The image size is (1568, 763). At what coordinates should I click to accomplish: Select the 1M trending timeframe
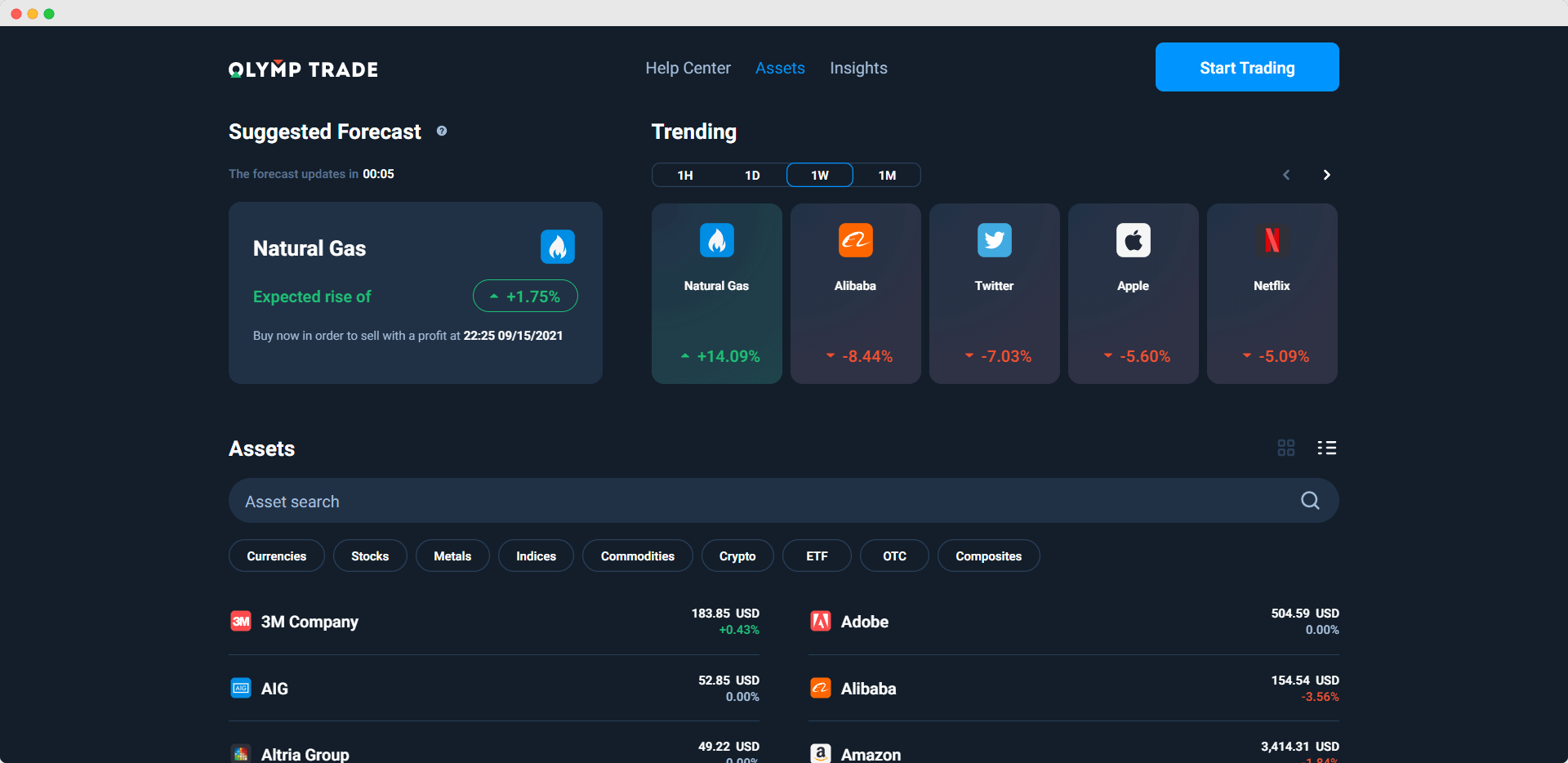[888, 175]
